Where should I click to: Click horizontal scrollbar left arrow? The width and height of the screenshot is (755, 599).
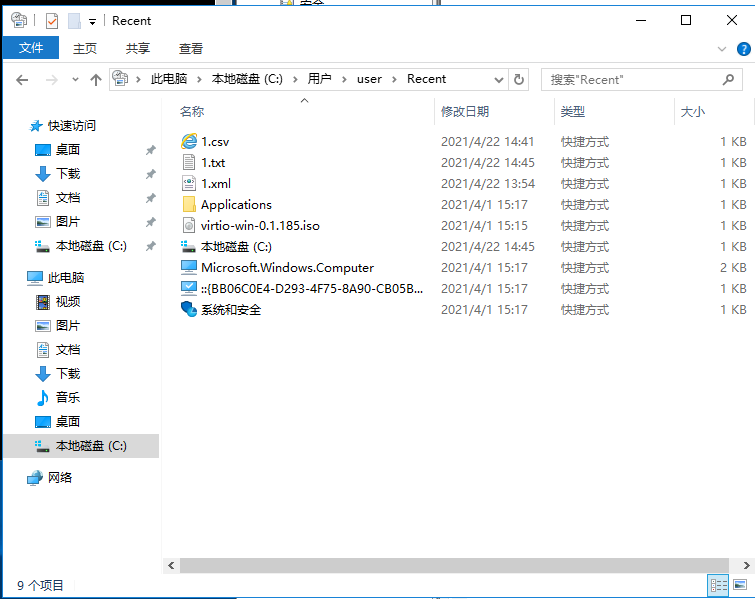point(171,566)
